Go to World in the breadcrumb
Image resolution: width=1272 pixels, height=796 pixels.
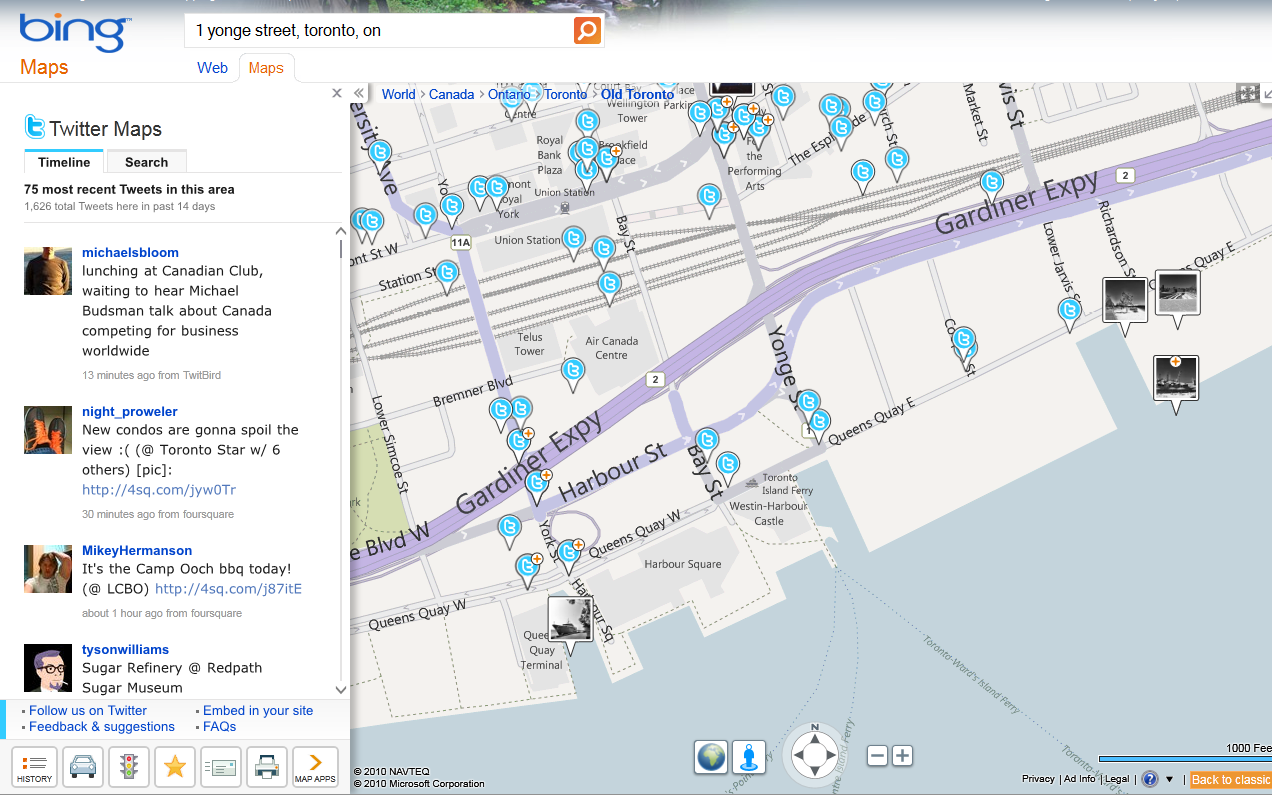[398, 94]
